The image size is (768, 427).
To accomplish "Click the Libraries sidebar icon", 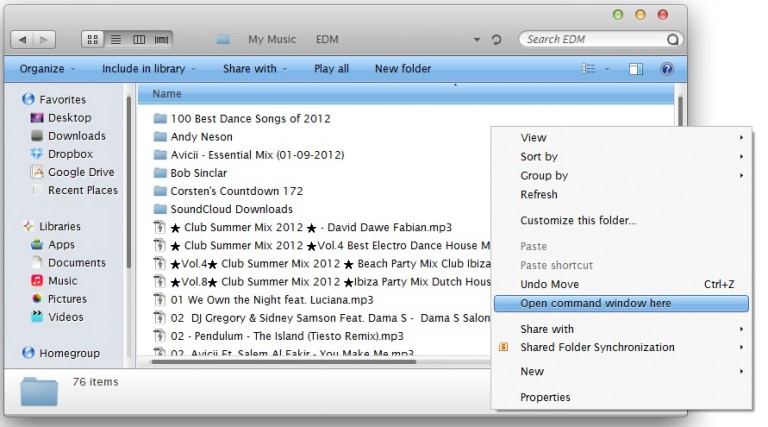I will click(28, 226).
